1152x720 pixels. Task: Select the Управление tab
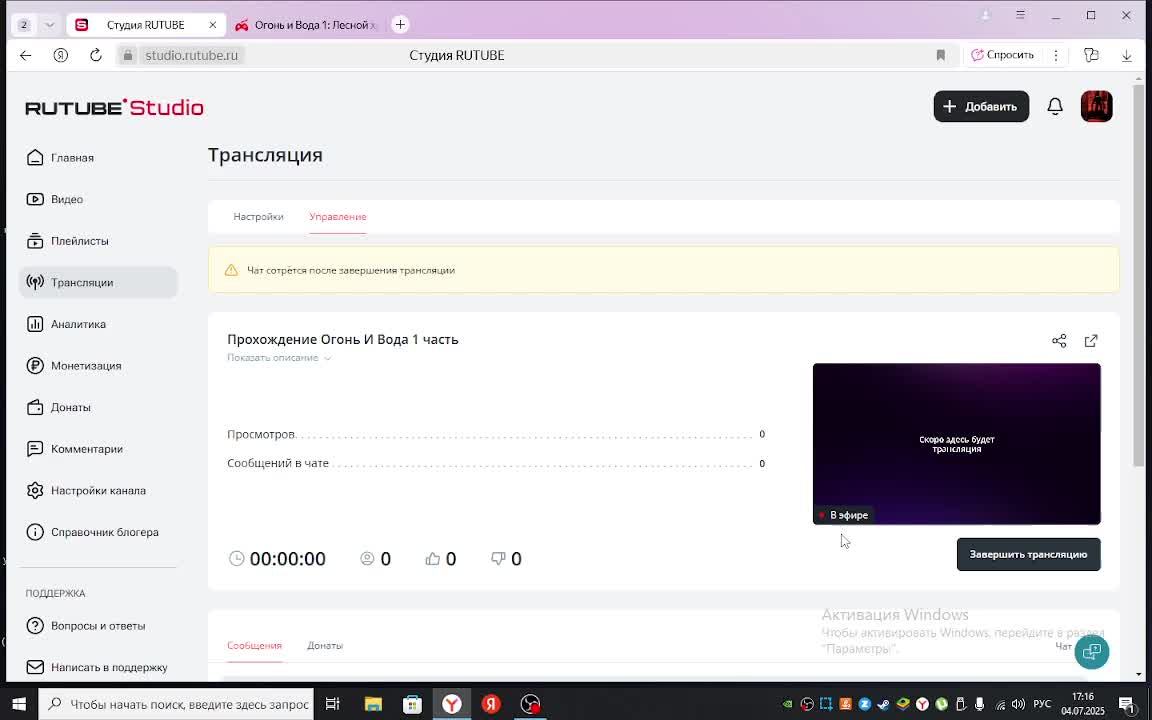pyautogui.click(x=338, y=217)
